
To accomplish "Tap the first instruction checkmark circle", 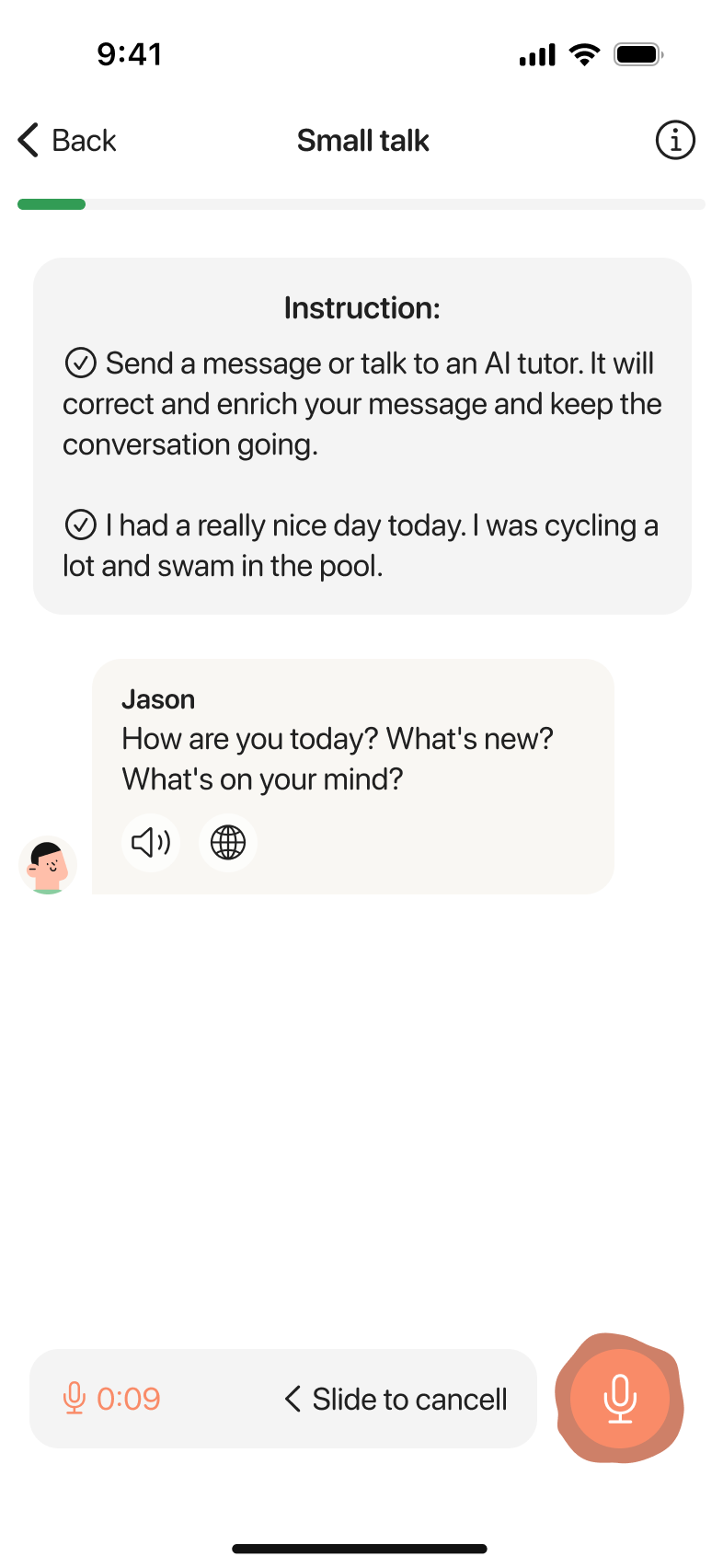I will (81, 363).
